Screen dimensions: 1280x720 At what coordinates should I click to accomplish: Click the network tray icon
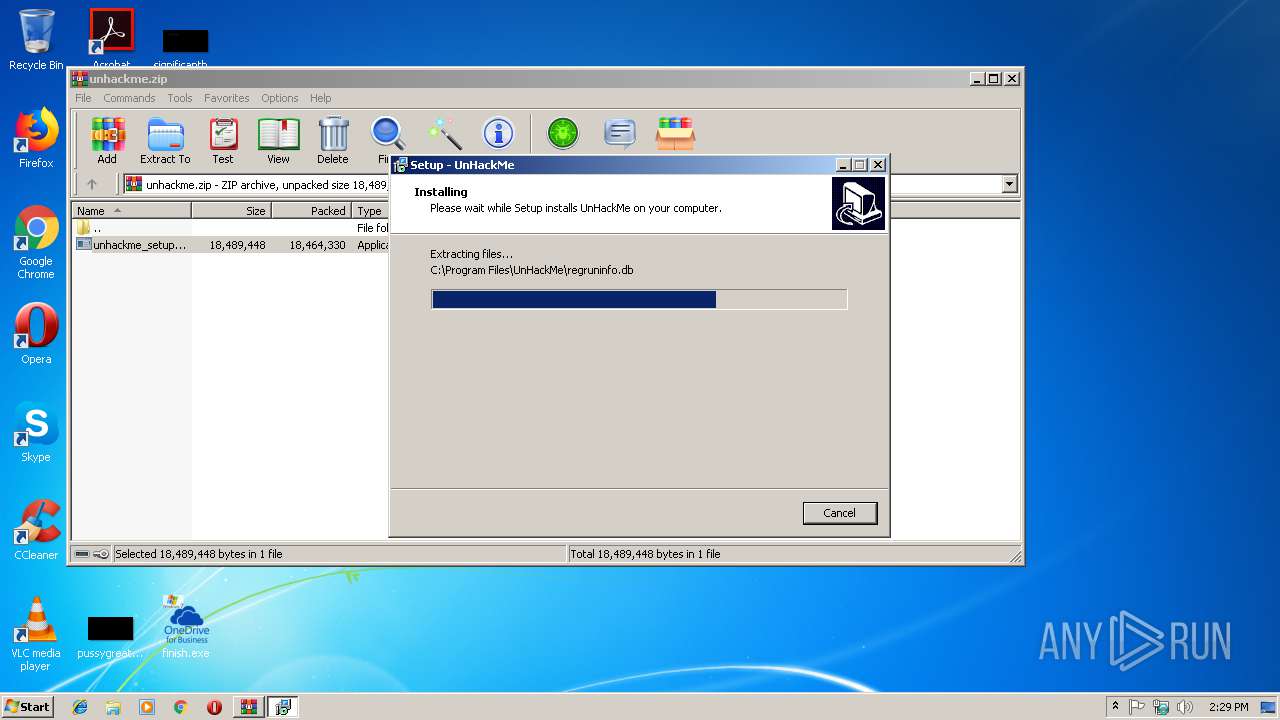coord(1161,707)
